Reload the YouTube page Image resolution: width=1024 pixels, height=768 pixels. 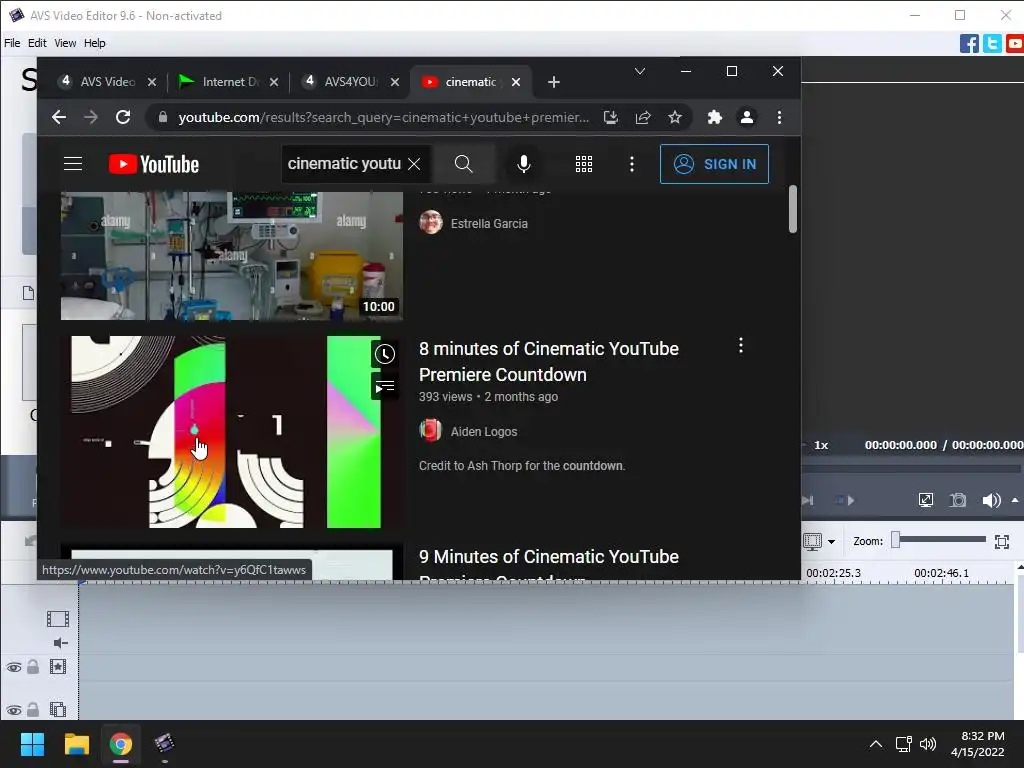click(x=123, y=118)
